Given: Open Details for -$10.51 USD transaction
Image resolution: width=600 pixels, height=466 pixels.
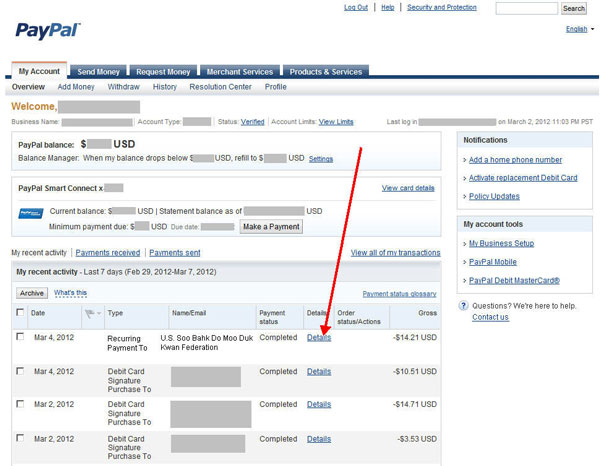Looking at the screenshot, I should point(319,371).
